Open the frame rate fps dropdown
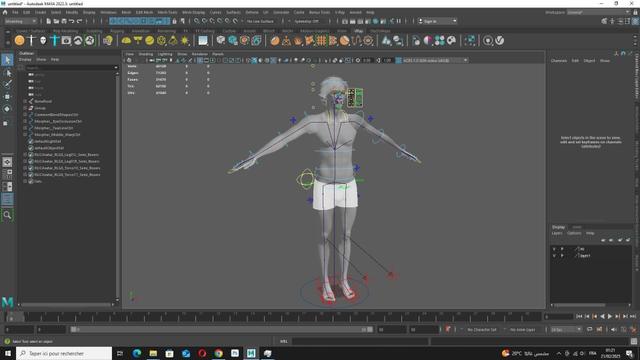Viewport: 640px width, 360px height. pos(567,329)
